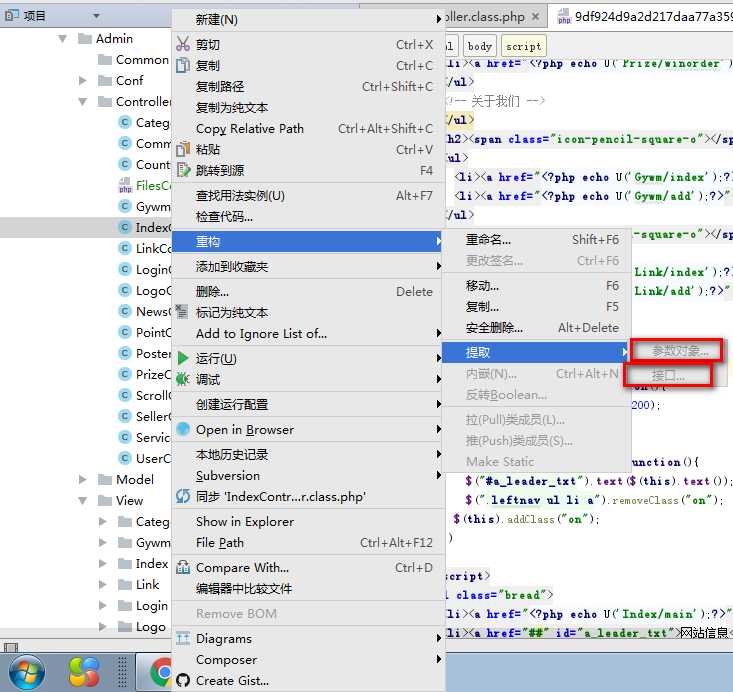
Task: Collapse the View folder arrow
Action: (83, 500)
